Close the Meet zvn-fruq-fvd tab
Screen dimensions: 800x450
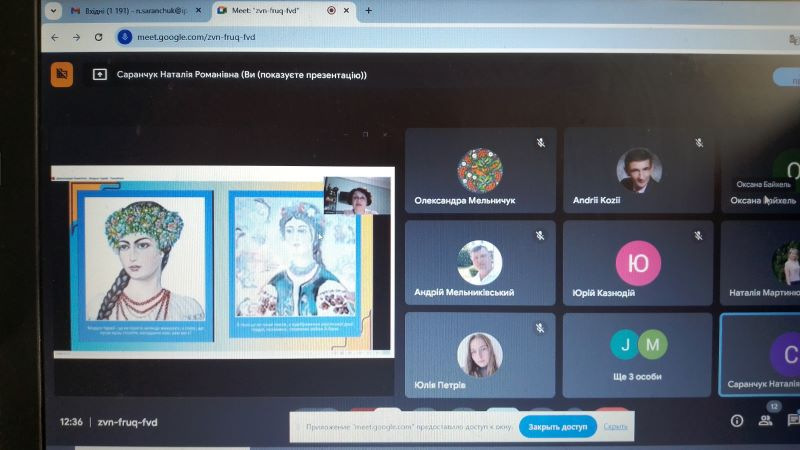346,10
